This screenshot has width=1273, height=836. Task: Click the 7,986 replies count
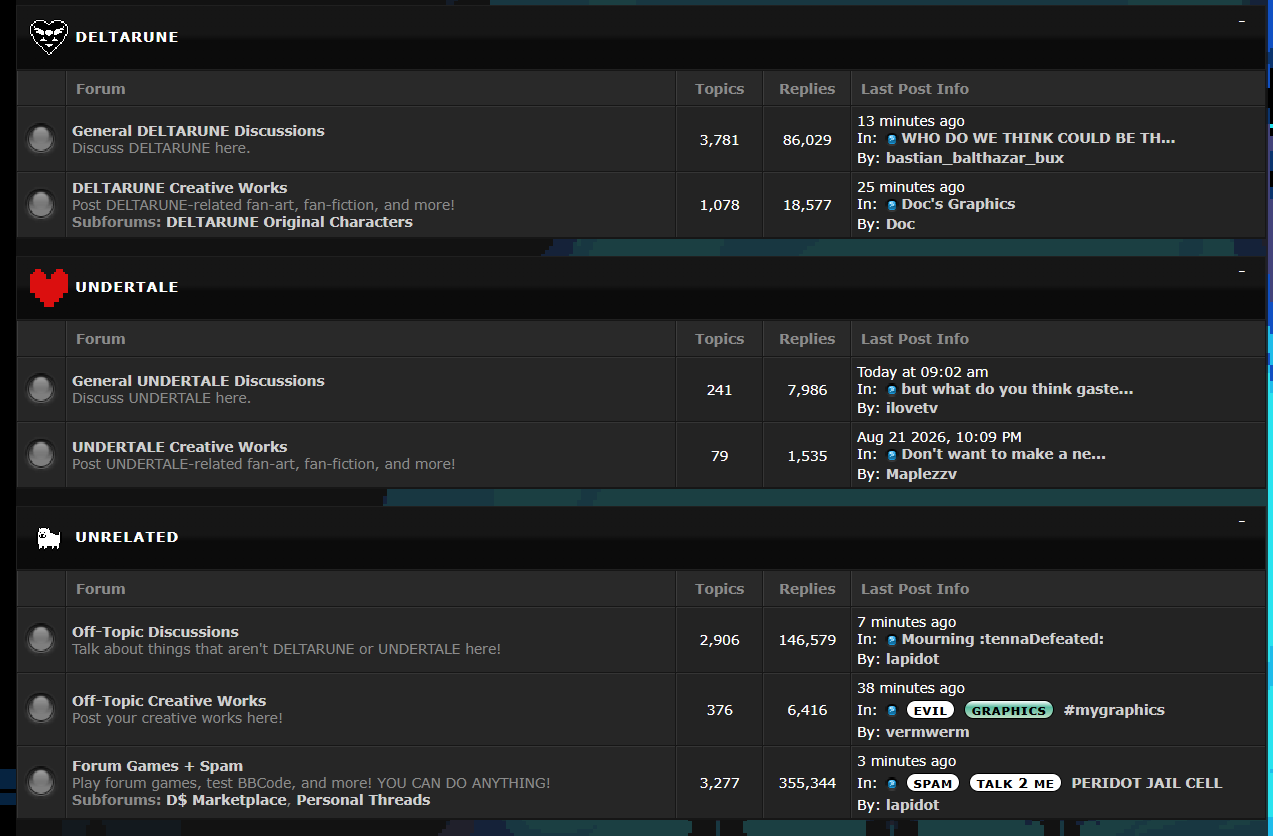tap(807, 390)
